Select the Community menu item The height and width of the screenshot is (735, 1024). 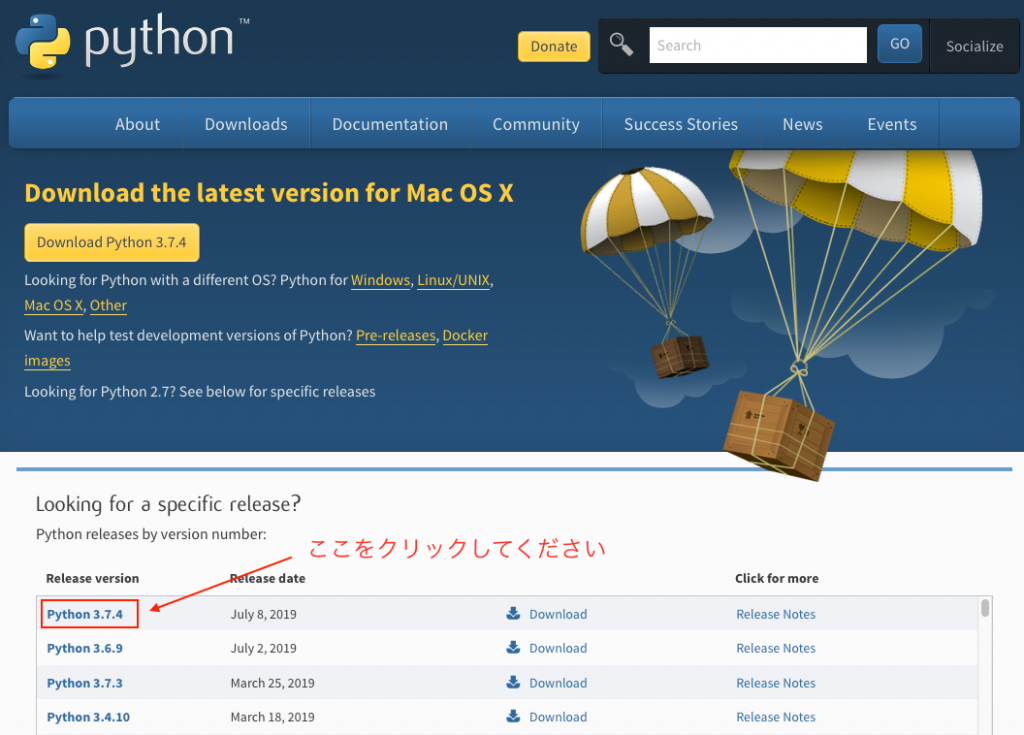536,123
